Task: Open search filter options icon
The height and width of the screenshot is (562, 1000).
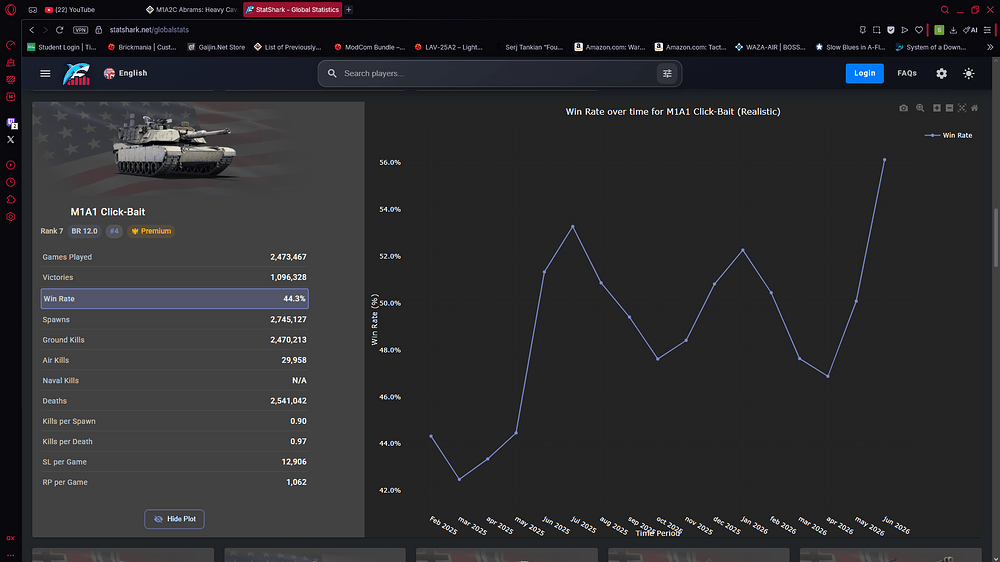Action: [667, 73]
